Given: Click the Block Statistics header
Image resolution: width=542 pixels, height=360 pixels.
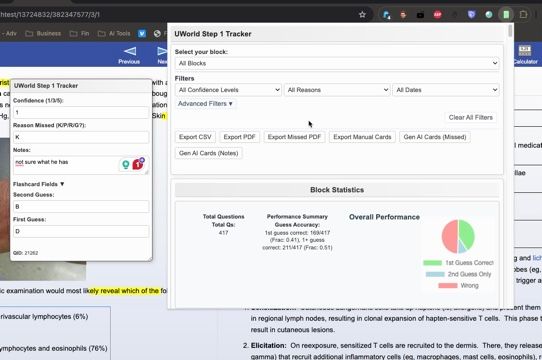Looking at the screenshot, I should [337, 190].
